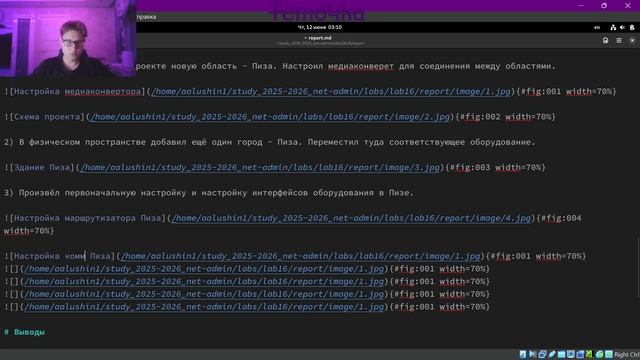Click the icon just left of 'Right Ctrl'
The height and width of the screenshot is (360, 640).
coord(609,354)
